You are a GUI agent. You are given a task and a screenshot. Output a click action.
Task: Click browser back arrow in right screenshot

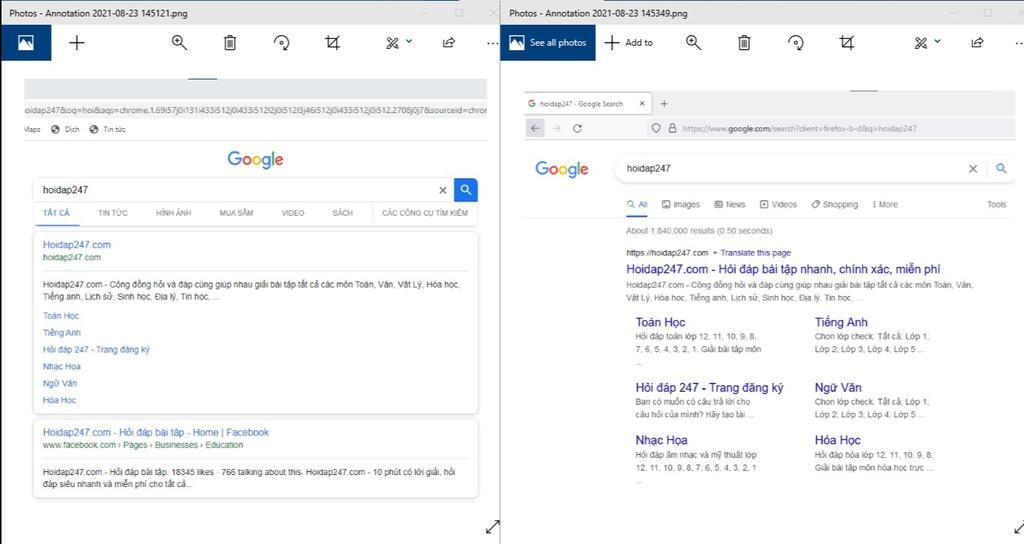[x=536, y=129]
